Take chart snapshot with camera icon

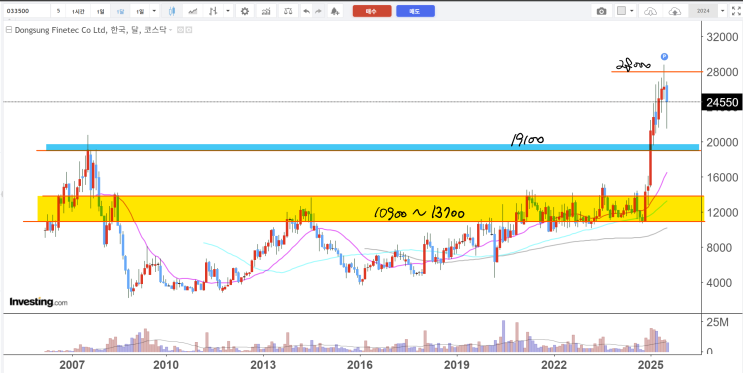coord(602,11)
